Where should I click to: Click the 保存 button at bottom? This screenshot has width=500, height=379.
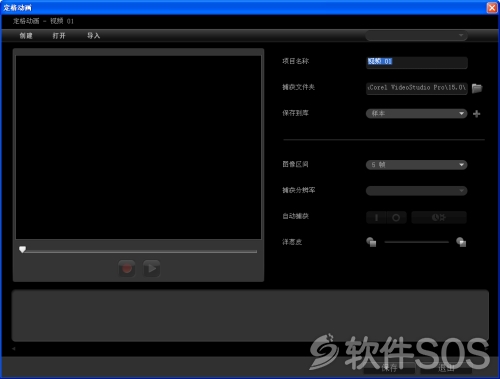point(389,368)
